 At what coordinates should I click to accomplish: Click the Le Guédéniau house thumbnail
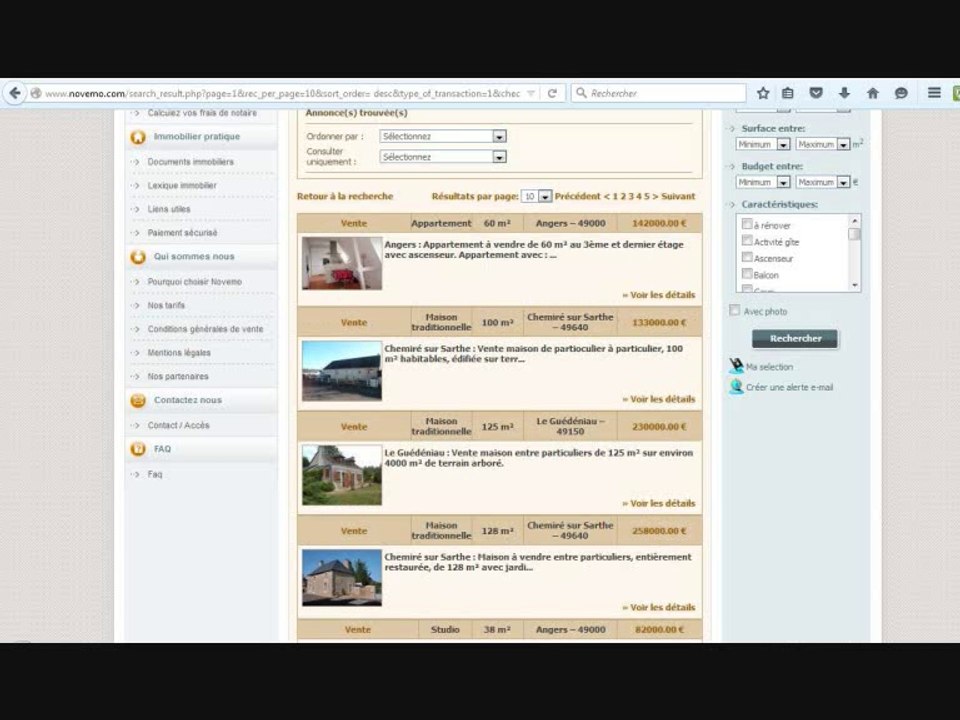coord(342,475)
